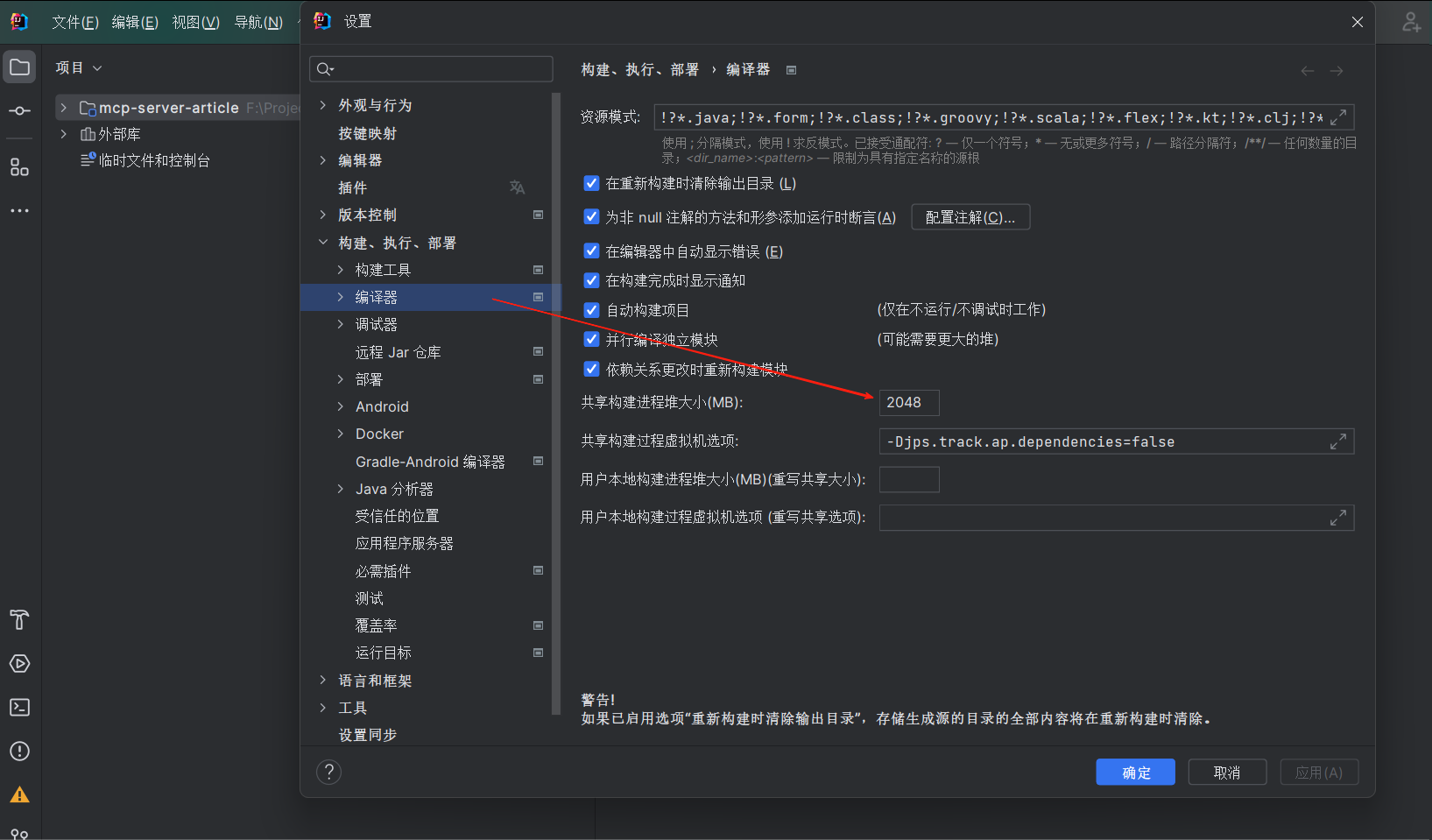This screenshot has height=840, width=1432.
Task: Select 按键映射 in settings tree
Action: pos(368,133)
